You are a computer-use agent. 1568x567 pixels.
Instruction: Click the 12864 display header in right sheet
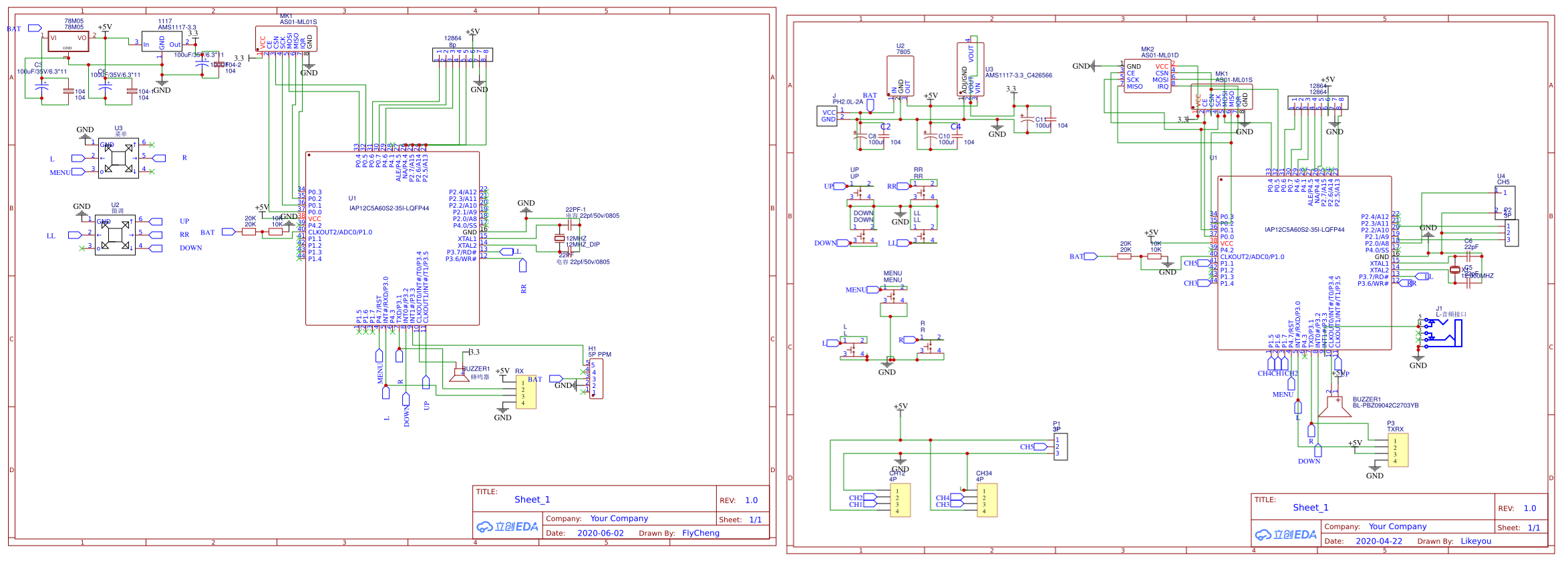(x=1317, y=103)
